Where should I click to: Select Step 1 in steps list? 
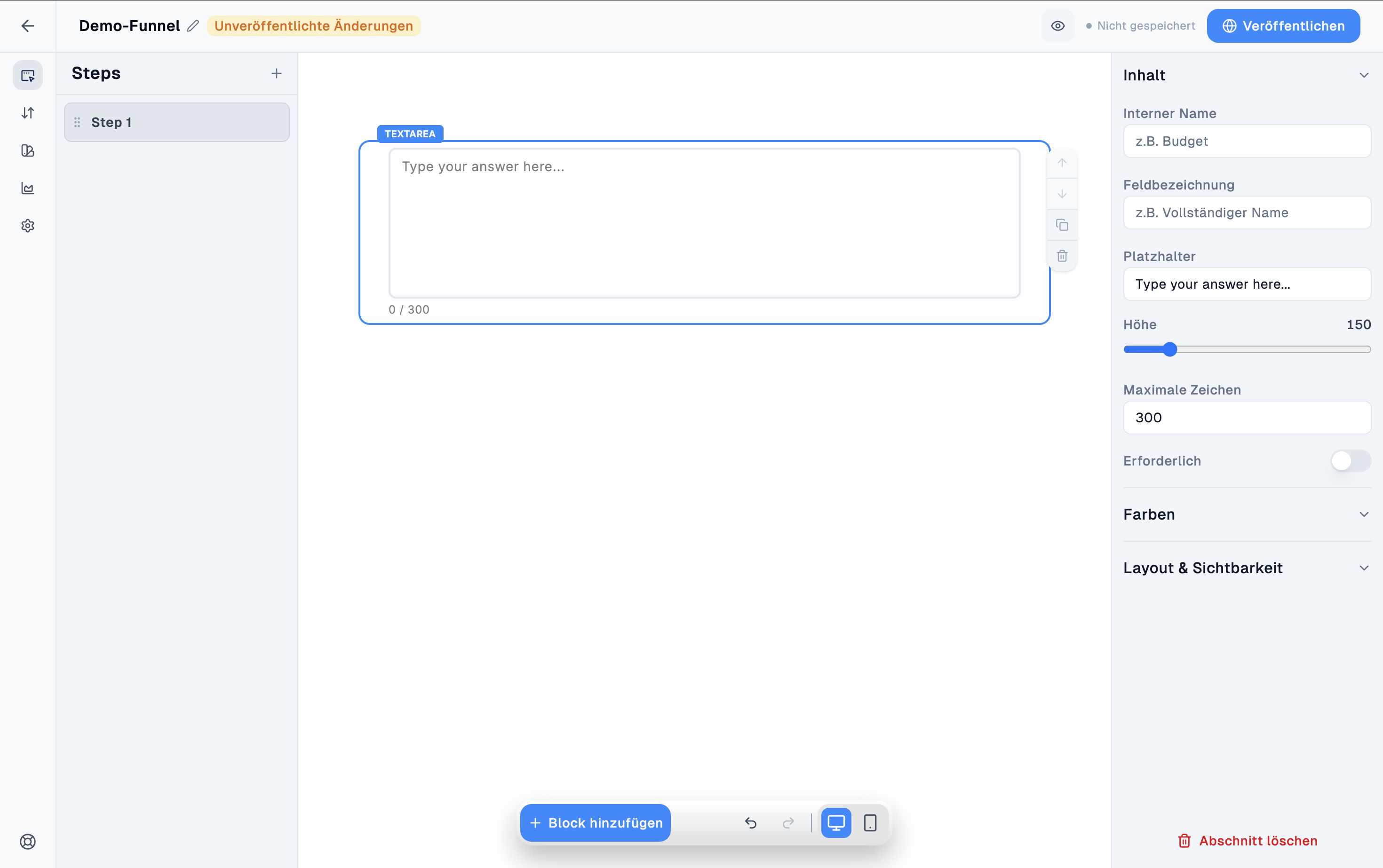pyautogui.click(x=177, y=122)
